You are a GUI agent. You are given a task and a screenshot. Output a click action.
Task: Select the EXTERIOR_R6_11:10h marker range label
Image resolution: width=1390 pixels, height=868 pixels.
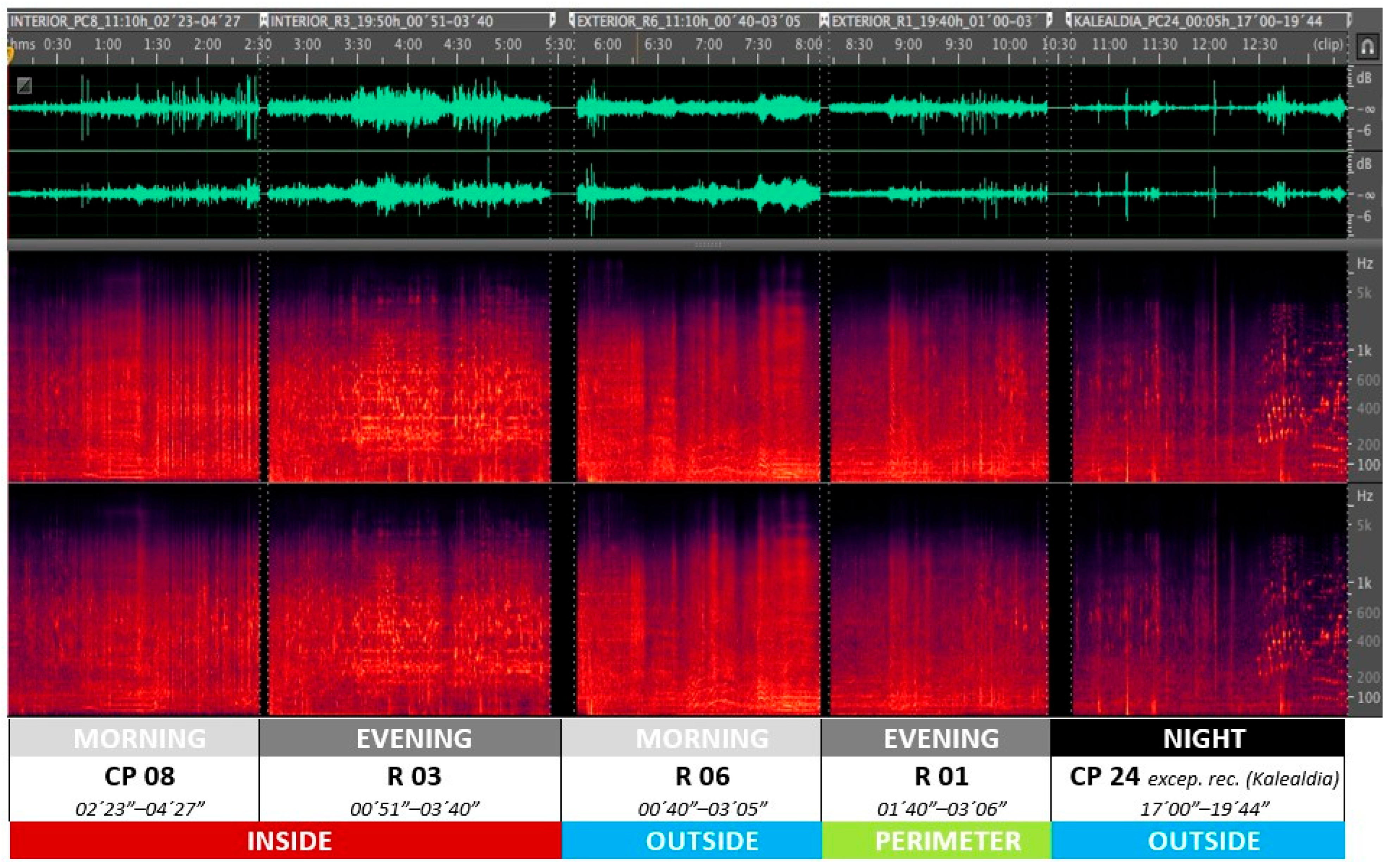[x=688, y=22]
